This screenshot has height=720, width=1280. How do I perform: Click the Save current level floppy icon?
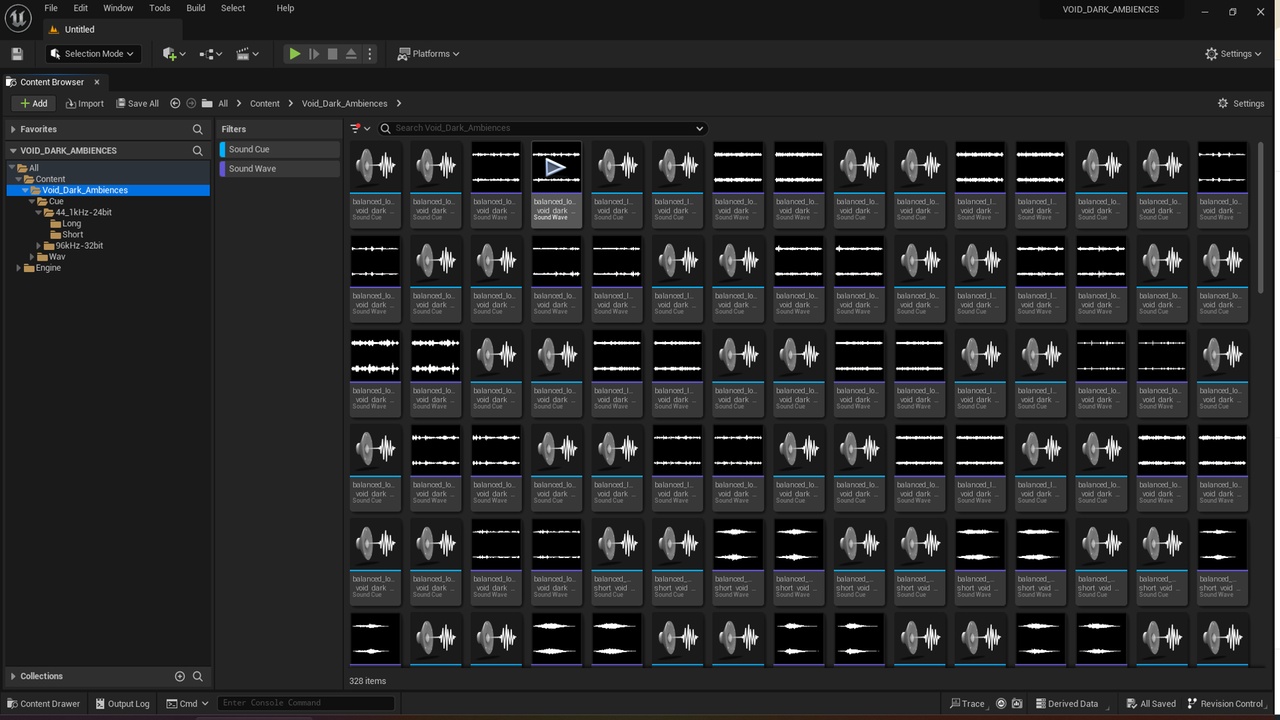(16, 54)
